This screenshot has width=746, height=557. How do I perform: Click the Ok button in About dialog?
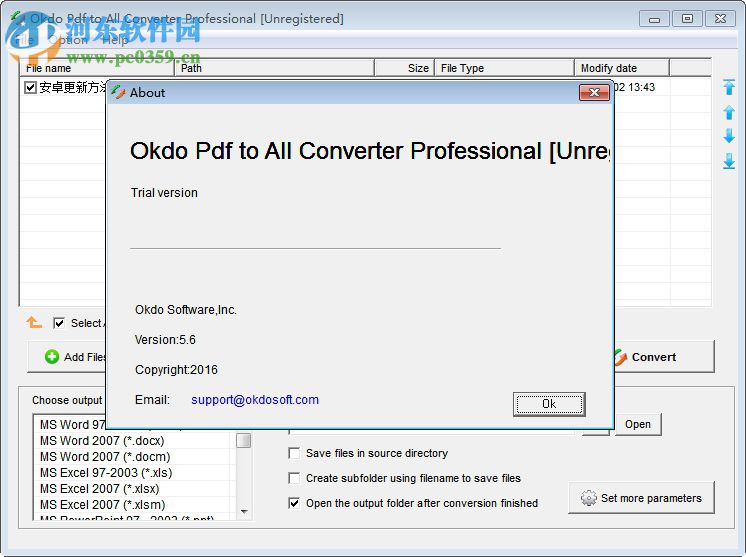click(x=549, y=404)
